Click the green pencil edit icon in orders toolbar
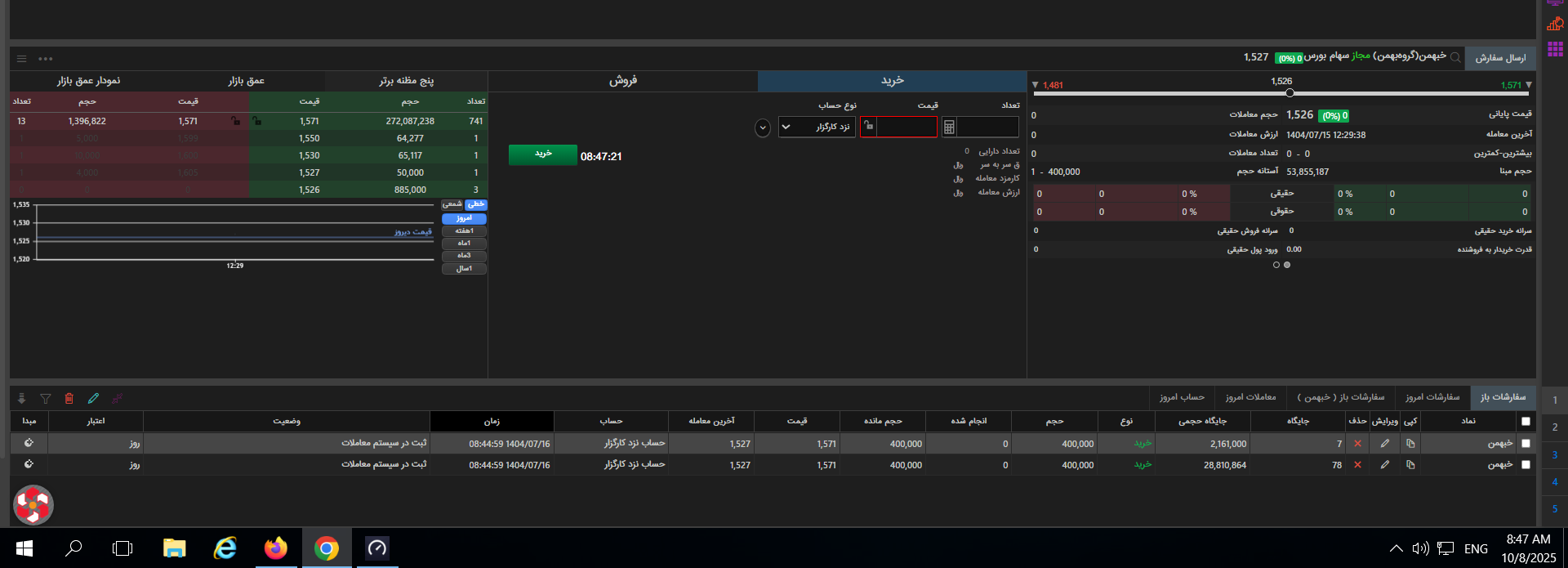 (93, 399)
